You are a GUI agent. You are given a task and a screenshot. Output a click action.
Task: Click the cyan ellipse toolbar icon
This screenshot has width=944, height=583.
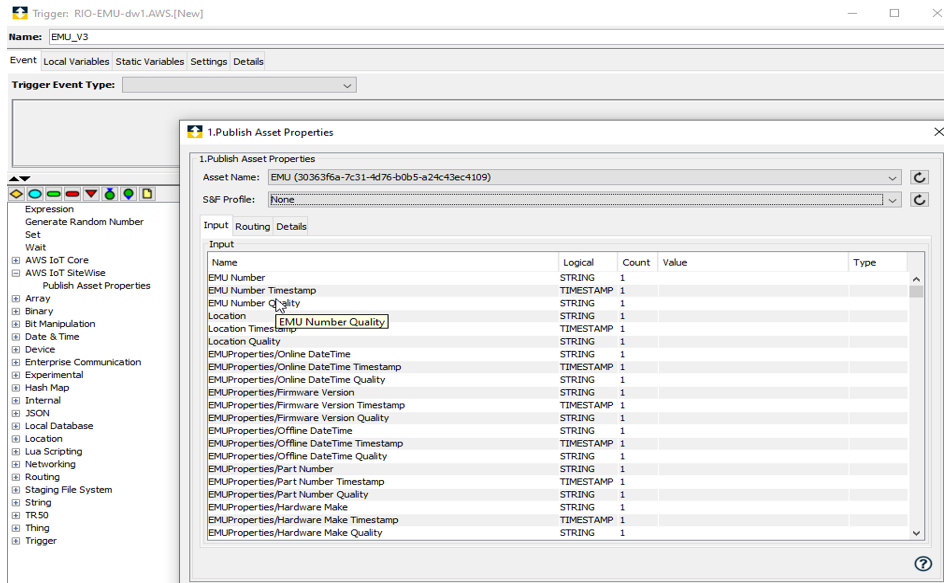[x=35, y=194]
